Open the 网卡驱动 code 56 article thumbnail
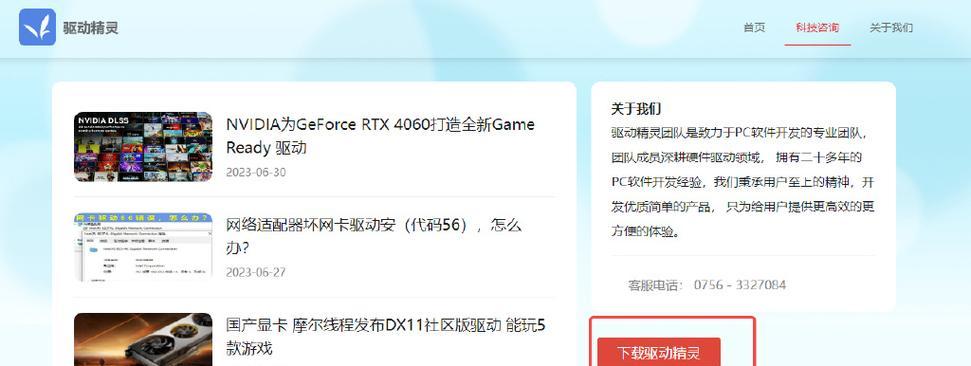Screen dimensions: 971x366 coord(143,247)
